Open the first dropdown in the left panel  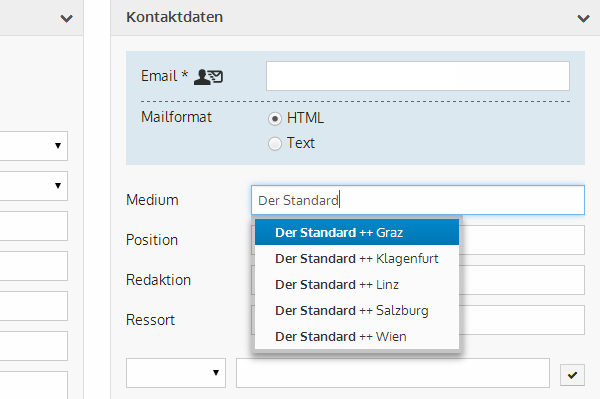pos(34,146)
